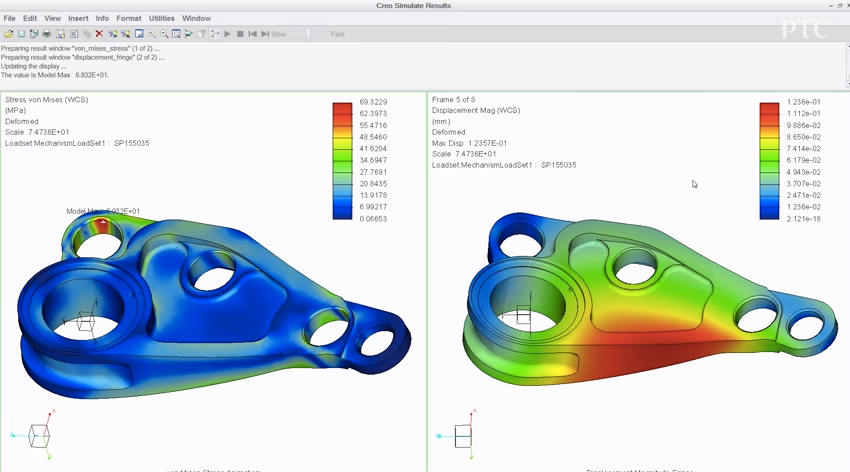
Task: Click the Print icon
Action: tap(47, 34)
